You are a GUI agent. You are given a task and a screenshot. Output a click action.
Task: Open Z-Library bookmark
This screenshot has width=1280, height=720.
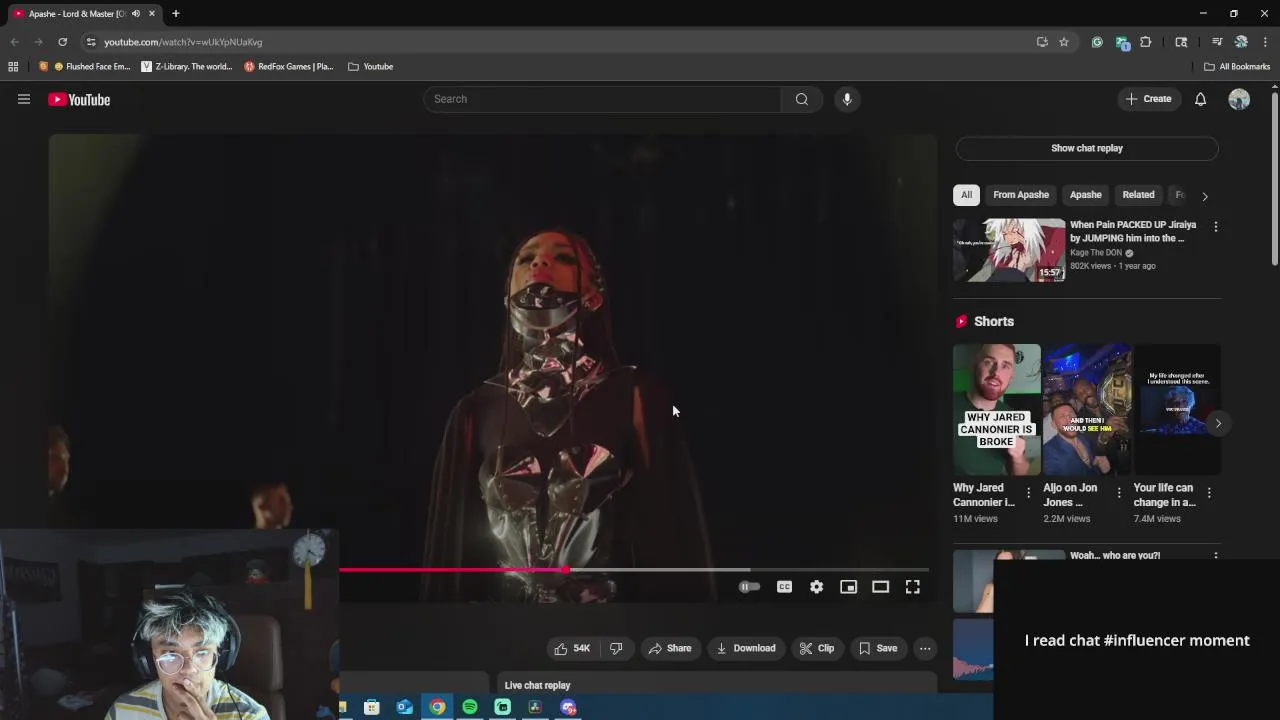coord(186,67)
